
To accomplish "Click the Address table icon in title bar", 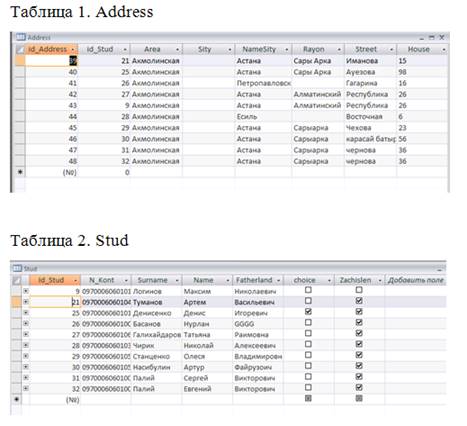I will click(x=21, y=37).
